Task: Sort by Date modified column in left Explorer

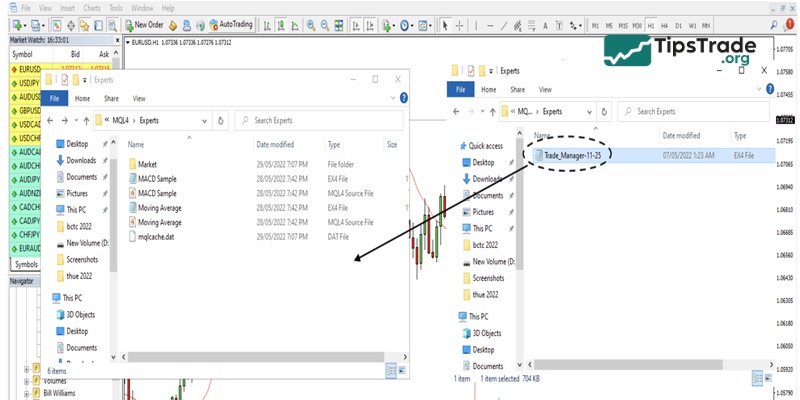Action: click(275, 145)
